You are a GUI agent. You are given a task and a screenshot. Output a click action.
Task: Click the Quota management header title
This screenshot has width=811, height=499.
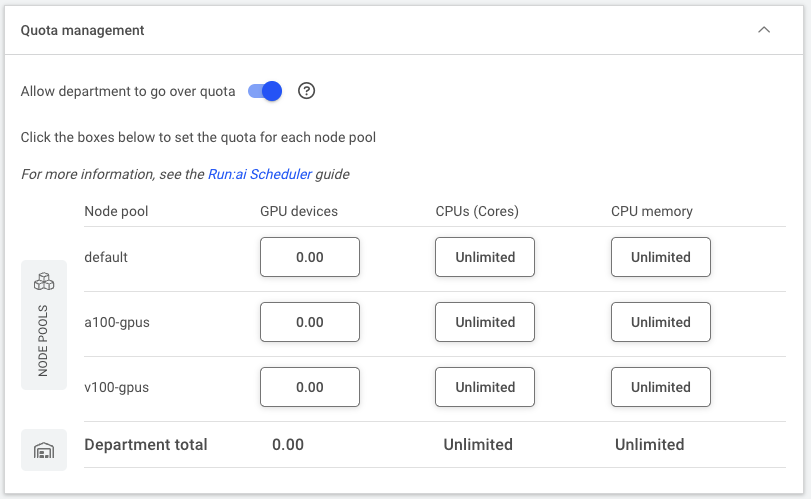tap(82, 31)
